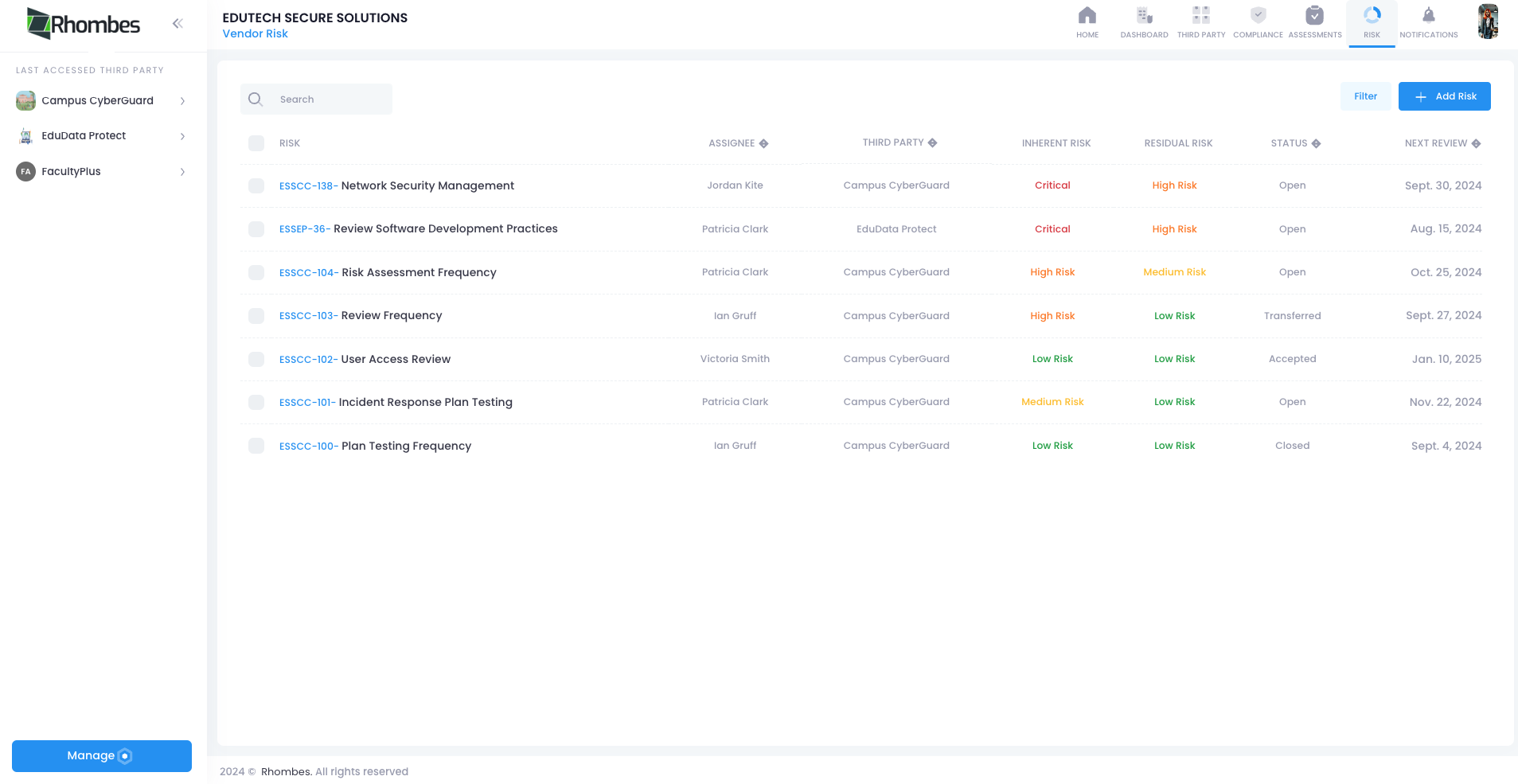Click the FacultyPlus FA avatar

(25, 171)
